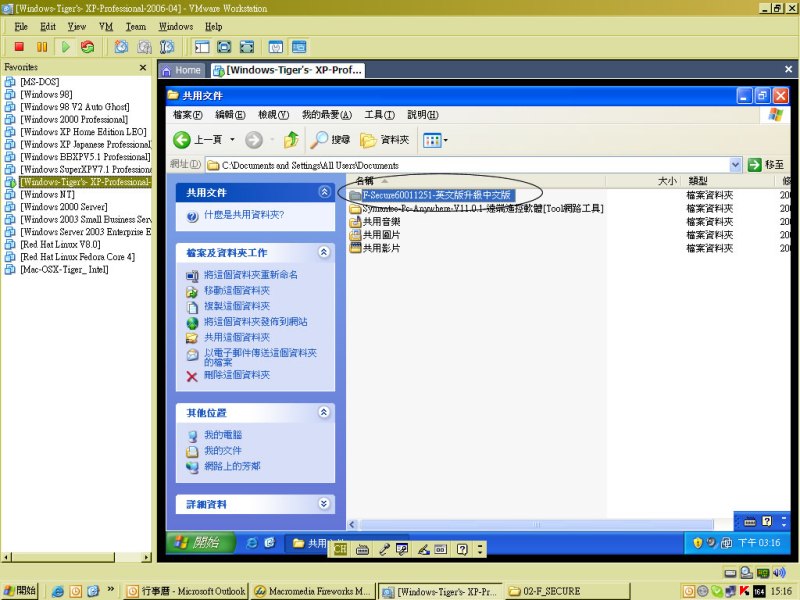800x600 pixels.
Task: Open 網路上的芳鄰 from other places
Action: pyautogui.click(x=232, y=466)
